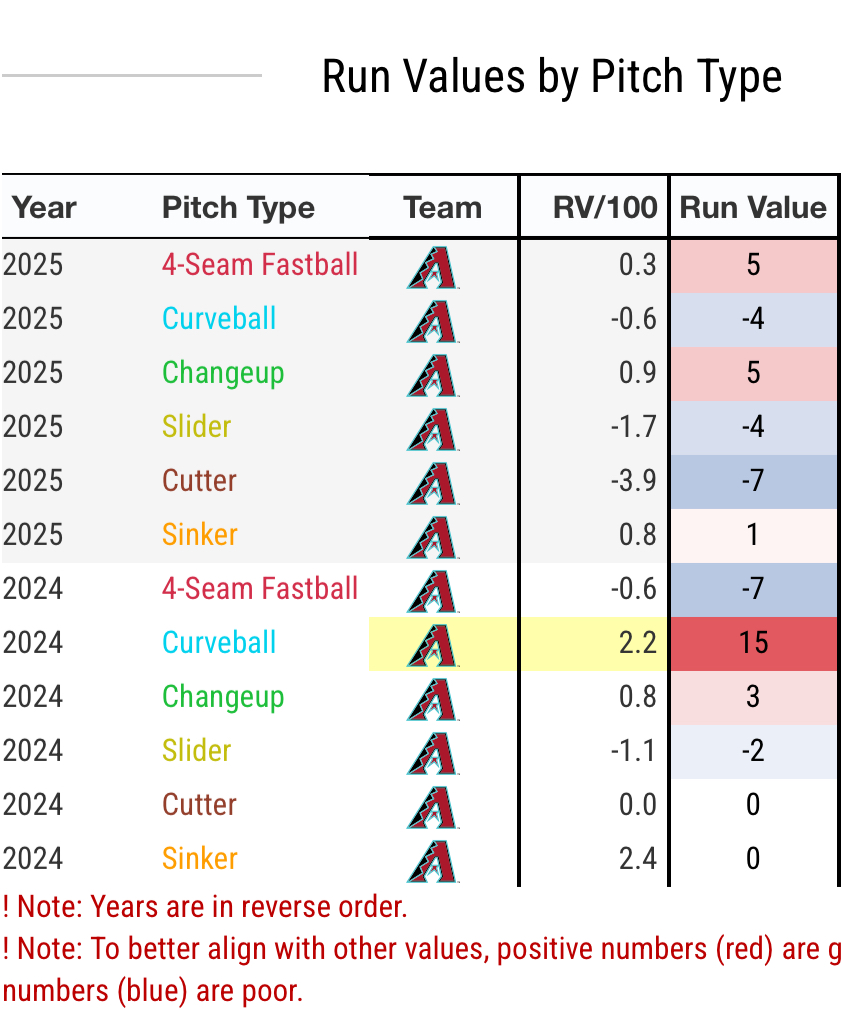Click the blue -7 Run Value cell for 2025 Cutter
841x1022 pixels.
[x=753, y=481]
